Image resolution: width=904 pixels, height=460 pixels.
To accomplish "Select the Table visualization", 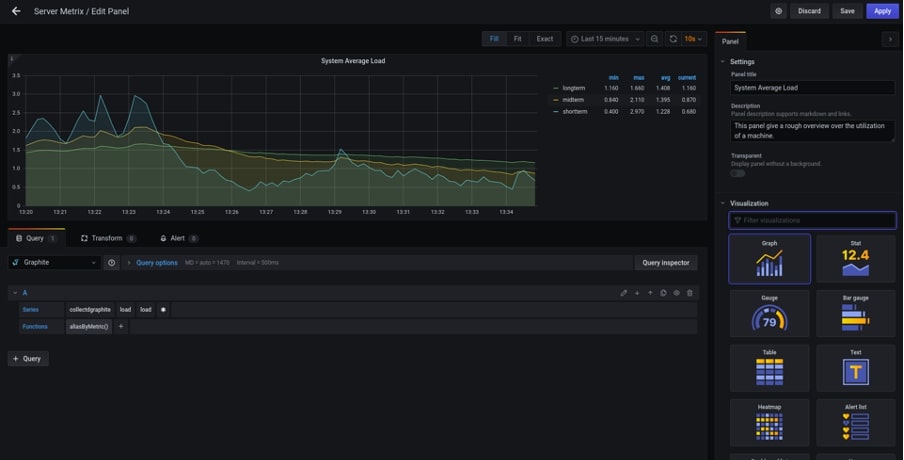I will pyautogui.click(x=770, y=368).
